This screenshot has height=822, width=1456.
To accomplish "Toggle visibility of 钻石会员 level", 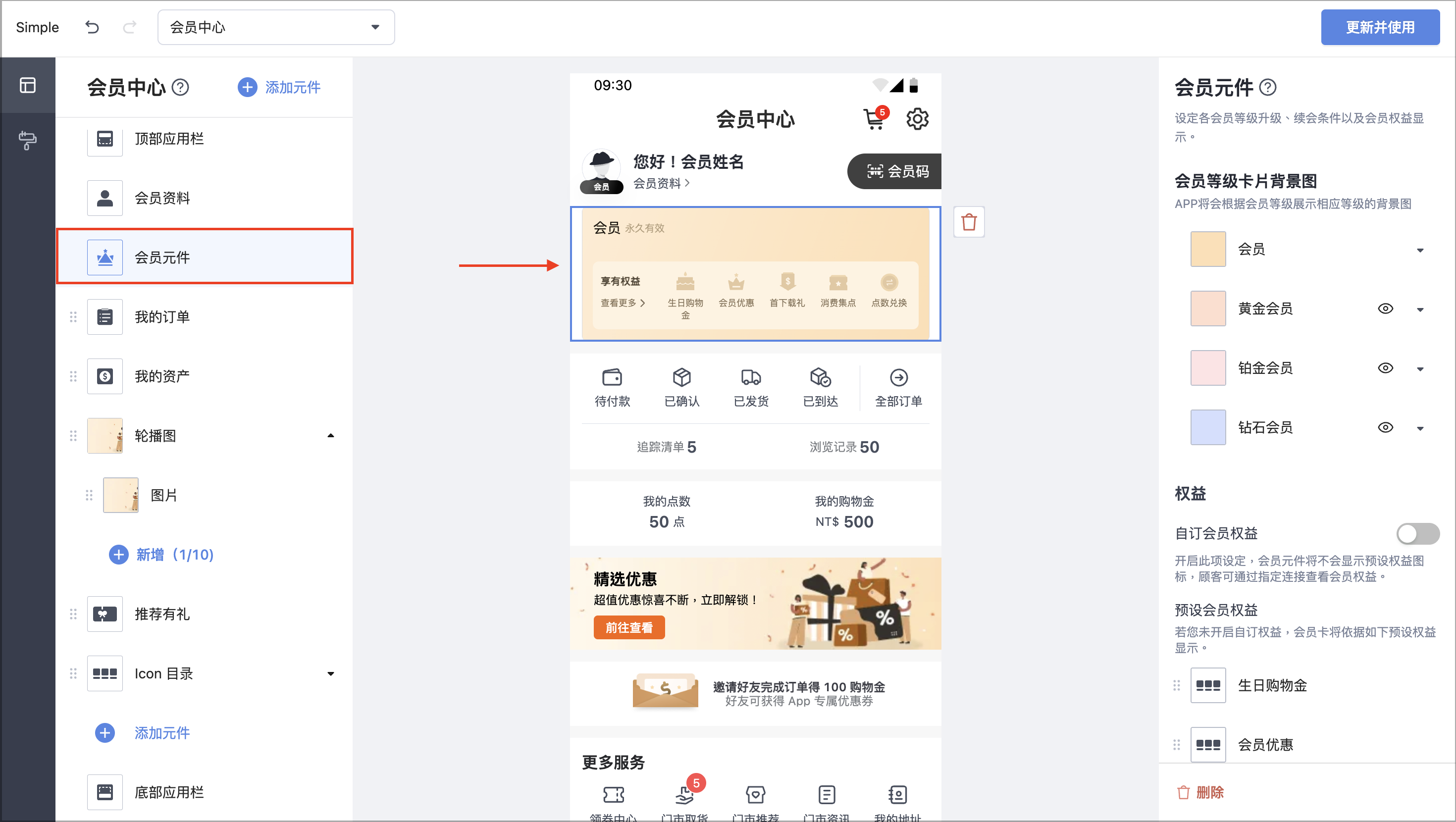I will pyautogui.click(x=1385, y=427).
